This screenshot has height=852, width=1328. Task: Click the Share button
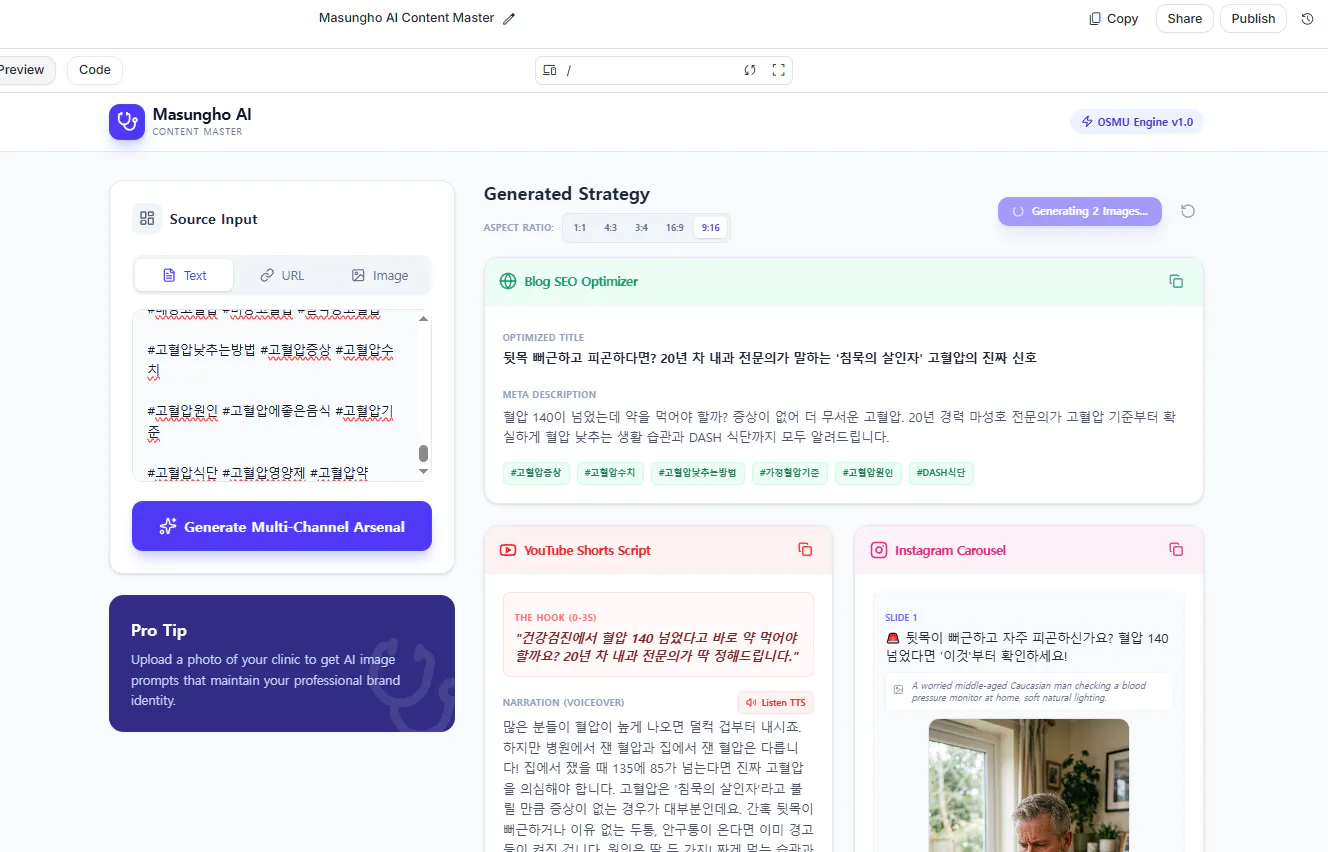[x=1185, y=19]
